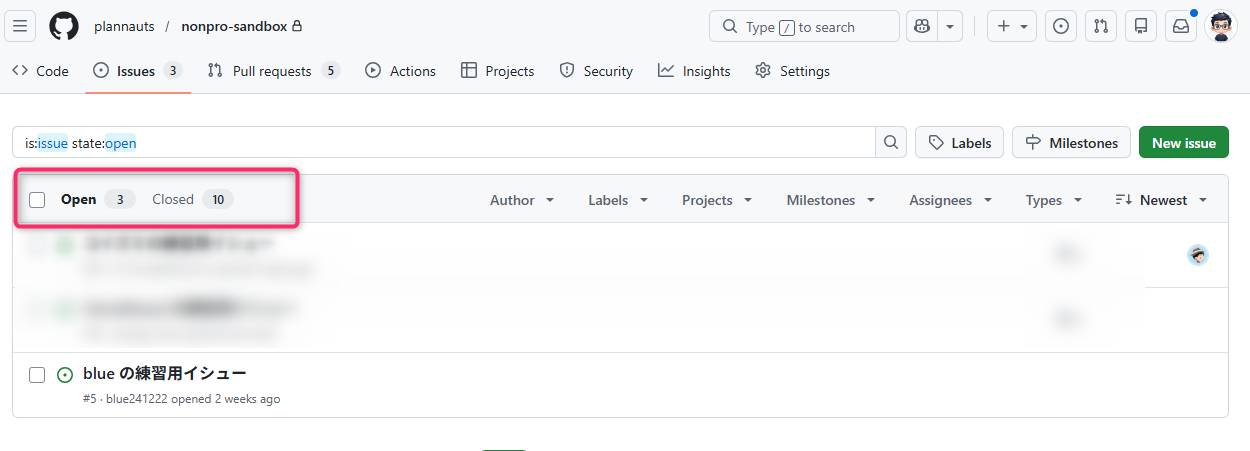
Task: Open the Copilot chat icon
Action: click(x=922, y=26)
